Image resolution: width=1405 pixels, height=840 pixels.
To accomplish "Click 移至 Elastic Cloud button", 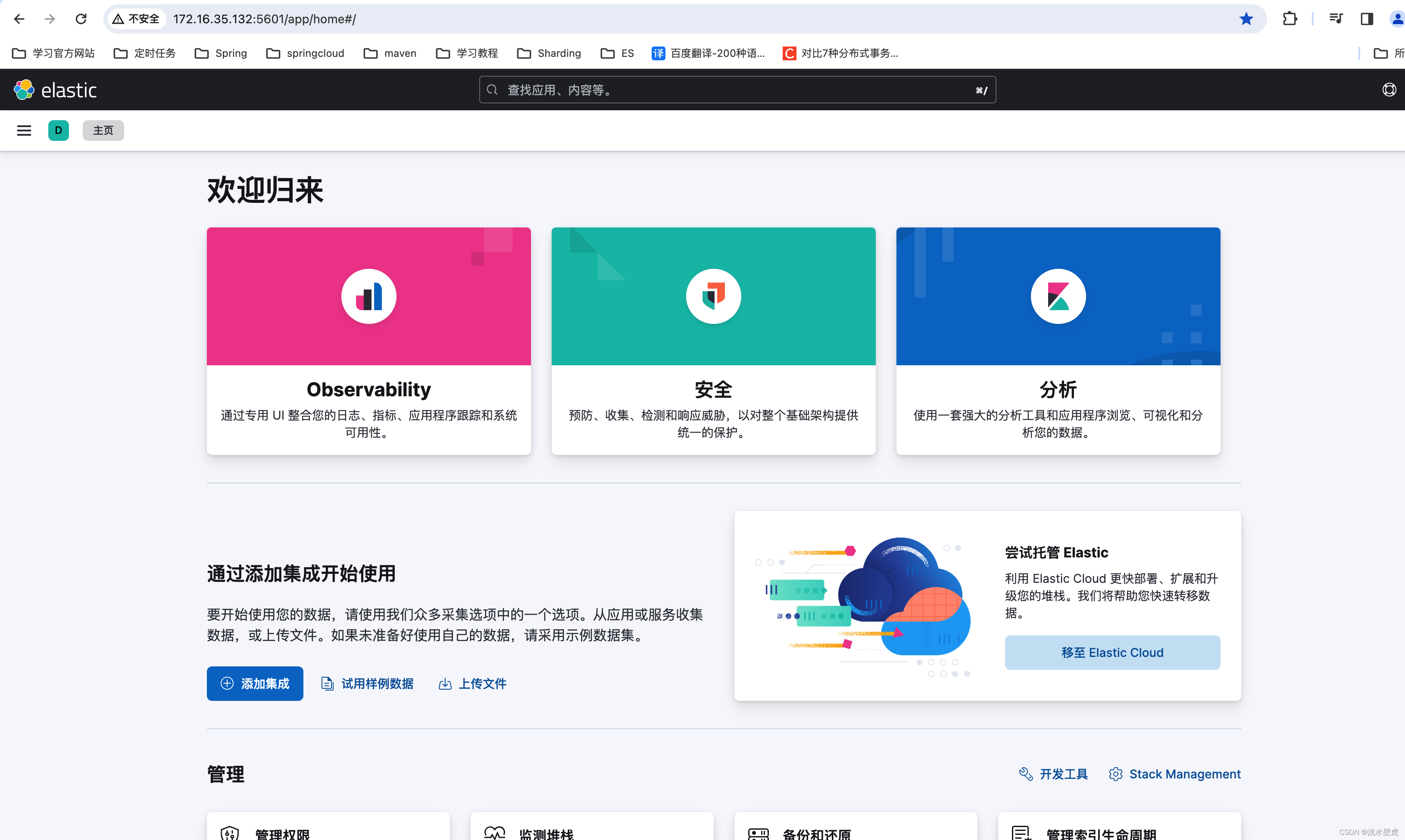I will (1112, 652).
